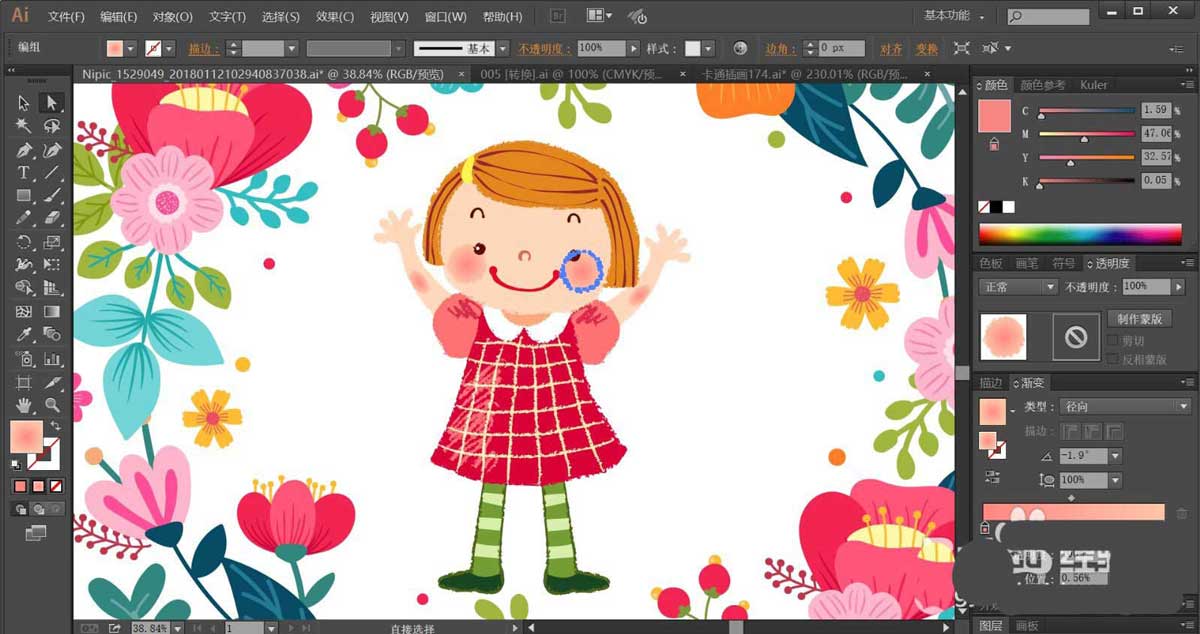The height and width of the screenshot is (634, 1200).
Task: Click the 变换 transform link
Action: [x=927, y=48]
